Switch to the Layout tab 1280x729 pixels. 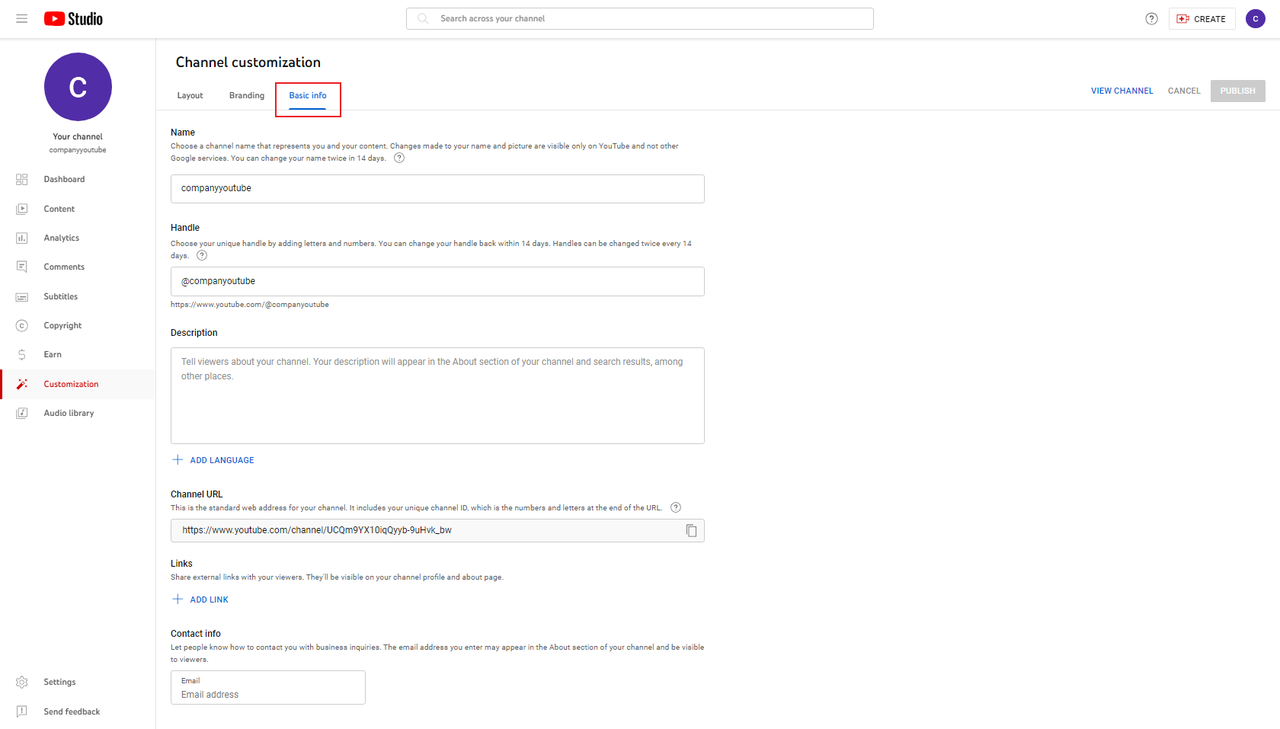[189, 95]
